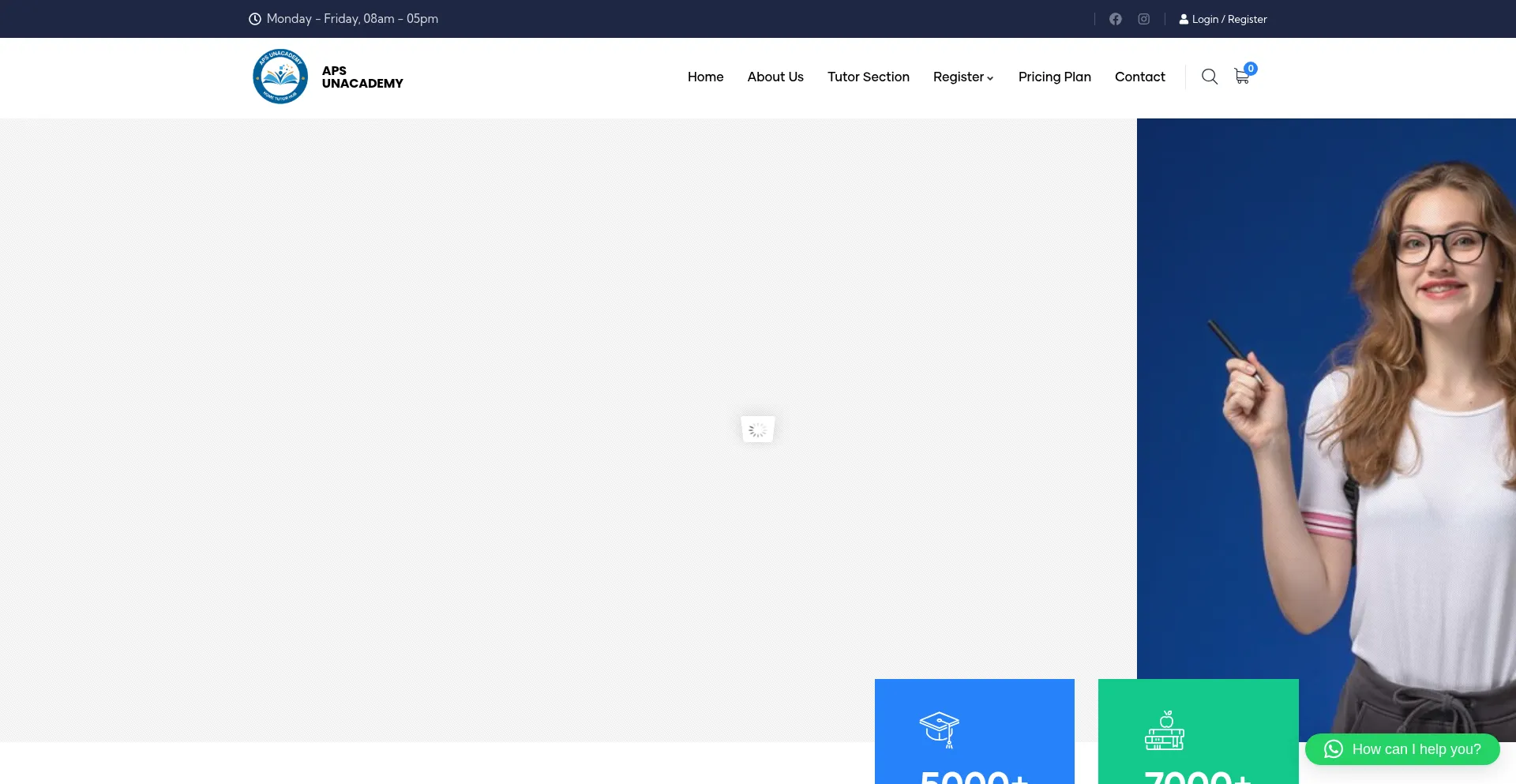Click the books and apple icon

pyautogui.click(x=1165, y=730)
